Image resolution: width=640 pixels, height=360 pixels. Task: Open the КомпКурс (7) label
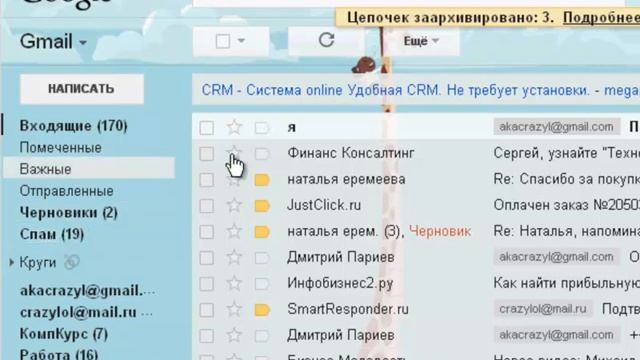64,334
